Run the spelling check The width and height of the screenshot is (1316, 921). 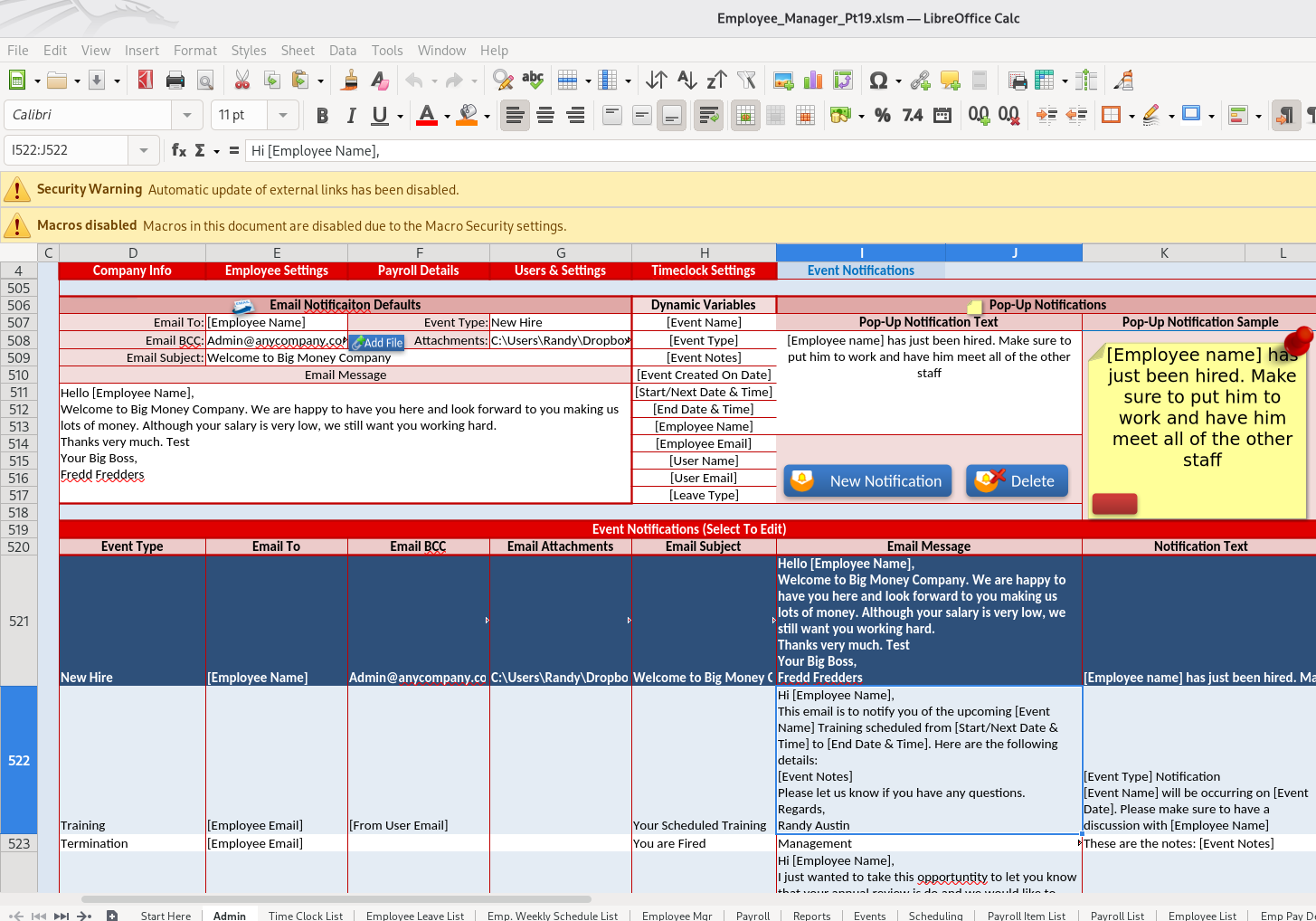coord(533,80)
